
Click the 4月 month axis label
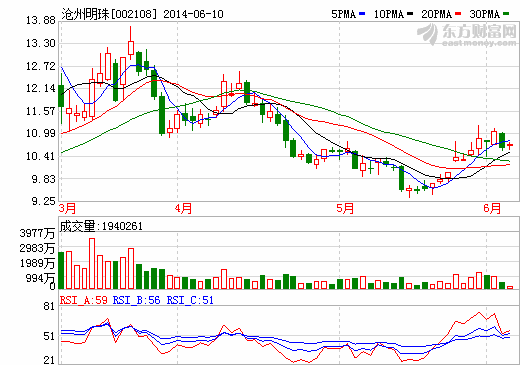[x=183, y=208]
